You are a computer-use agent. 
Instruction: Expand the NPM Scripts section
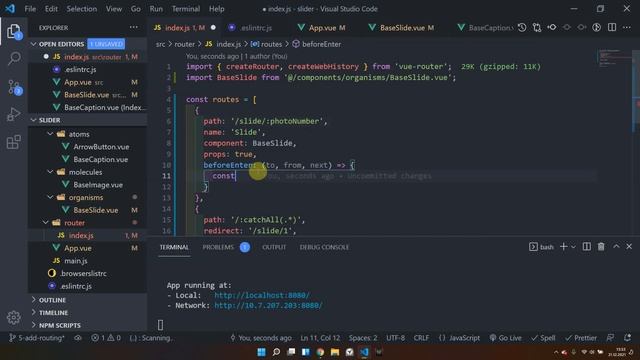(x=34, y=325)
